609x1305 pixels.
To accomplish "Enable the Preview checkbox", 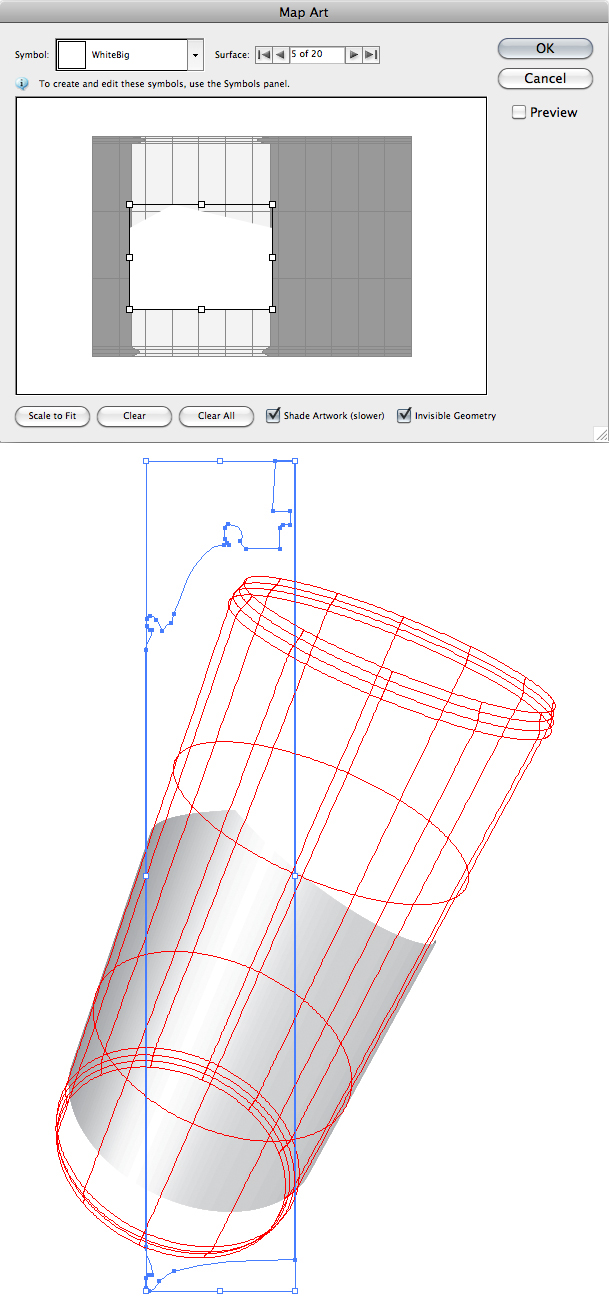I will point(519,113).
